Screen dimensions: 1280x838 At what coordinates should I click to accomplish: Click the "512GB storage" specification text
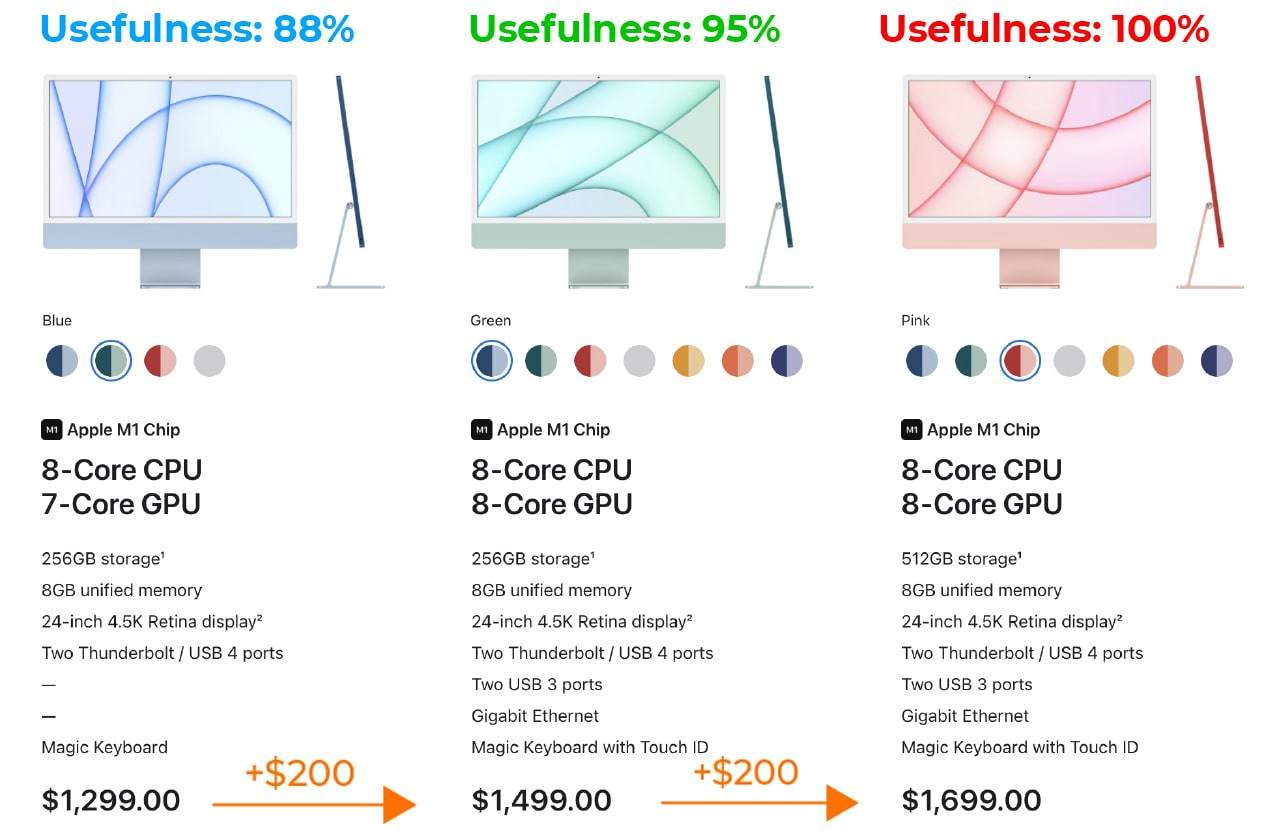point(961,558)
